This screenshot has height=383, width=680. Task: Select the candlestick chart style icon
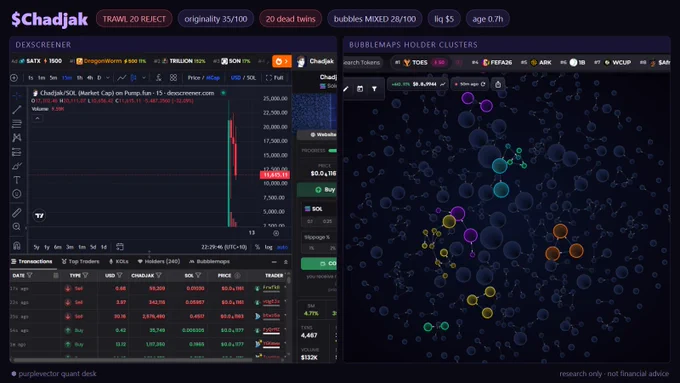(134, 78)
